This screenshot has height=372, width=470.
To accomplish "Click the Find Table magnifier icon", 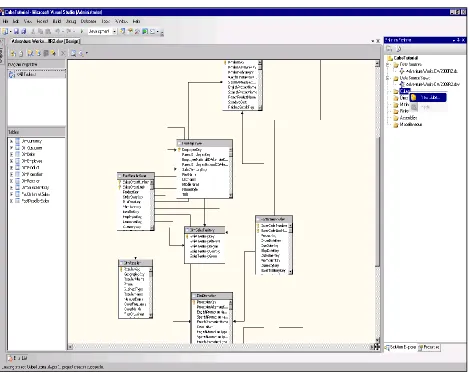I will click(x=73, y=53).
